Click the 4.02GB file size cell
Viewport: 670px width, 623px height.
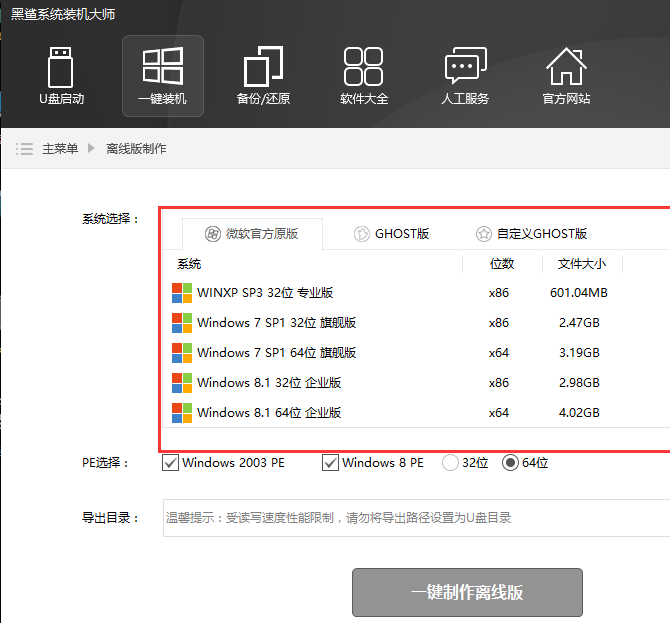(579, 412)
